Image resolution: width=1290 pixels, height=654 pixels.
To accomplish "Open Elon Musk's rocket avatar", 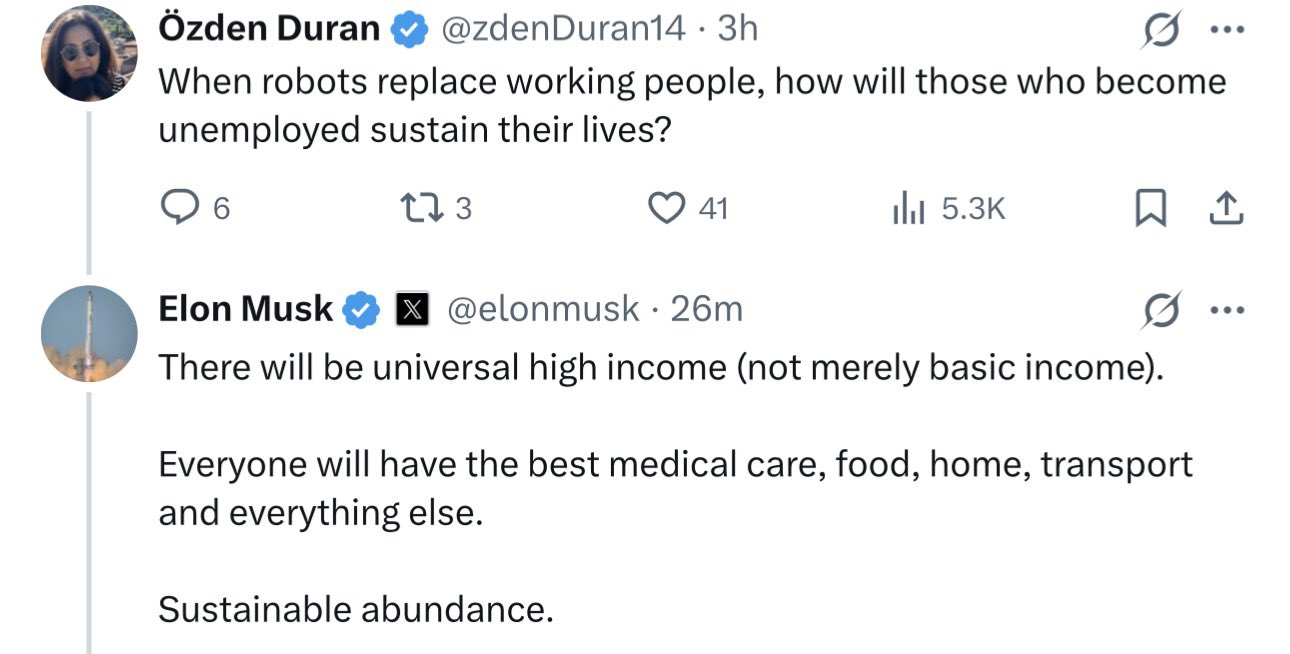I will point(89,334).
